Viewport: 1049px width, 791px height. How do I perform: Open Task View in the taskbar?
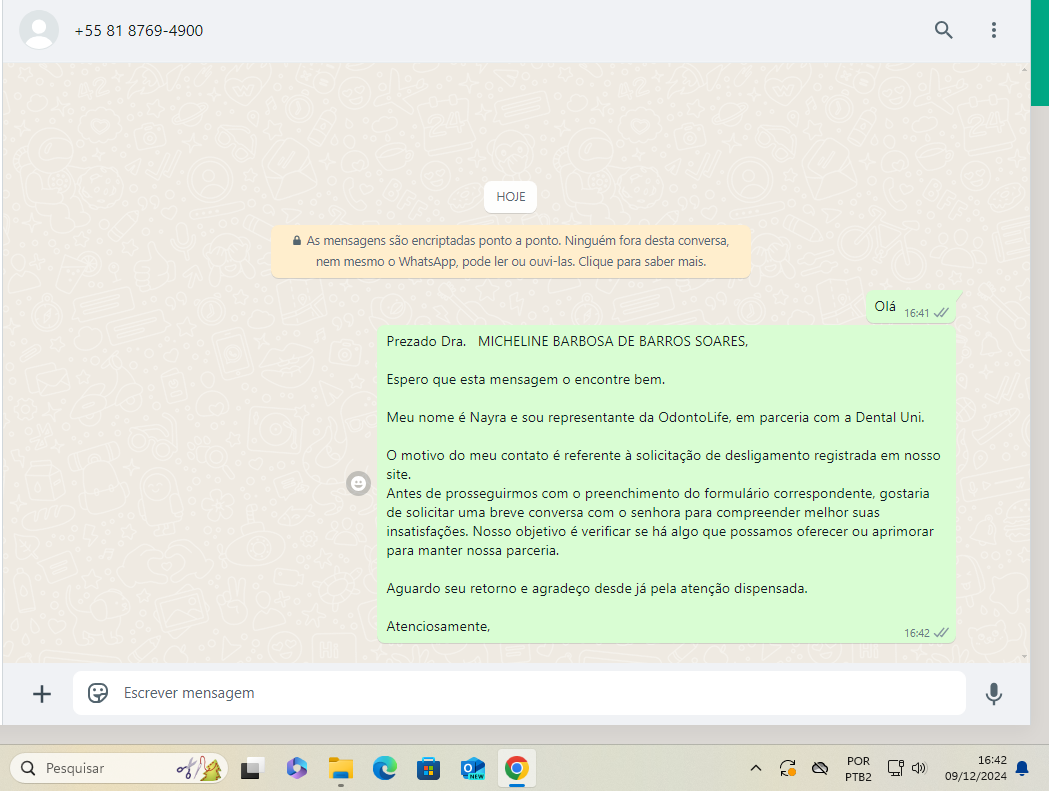(252, 768)
